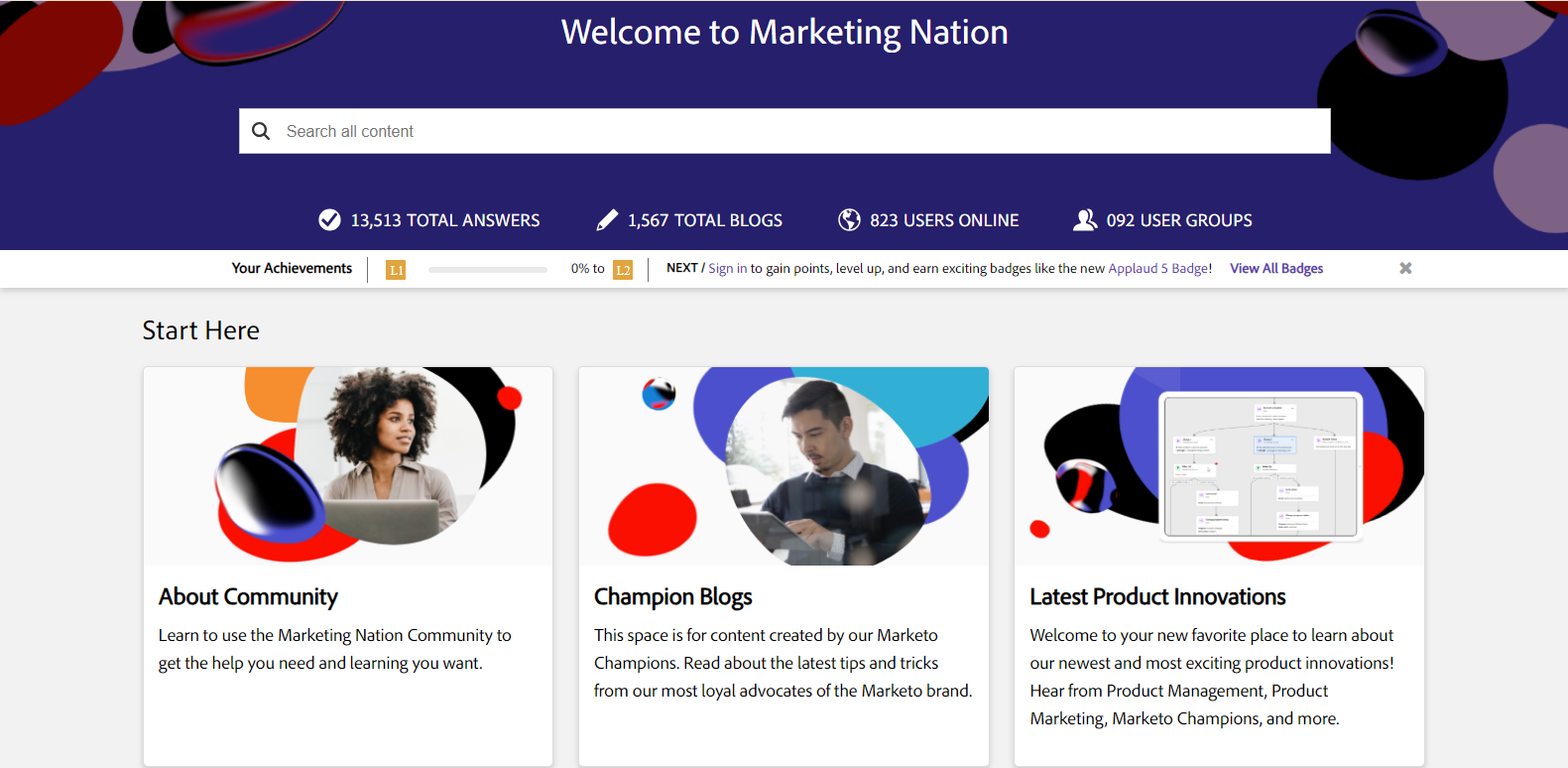1568x768 pixels.
Task: Open the Applaud 5 Badge link
Action: click(1158, 269)
